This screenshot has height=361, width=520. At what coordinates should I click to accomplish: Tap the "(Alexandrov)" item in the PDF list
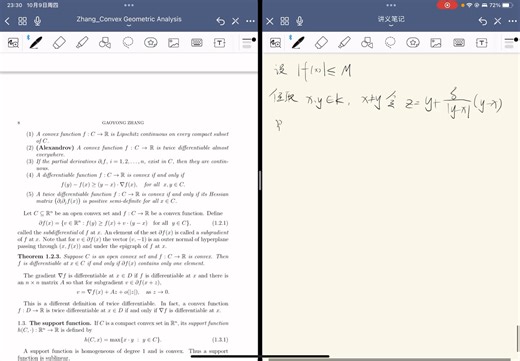pyautogui.click(x=55, y=148)
